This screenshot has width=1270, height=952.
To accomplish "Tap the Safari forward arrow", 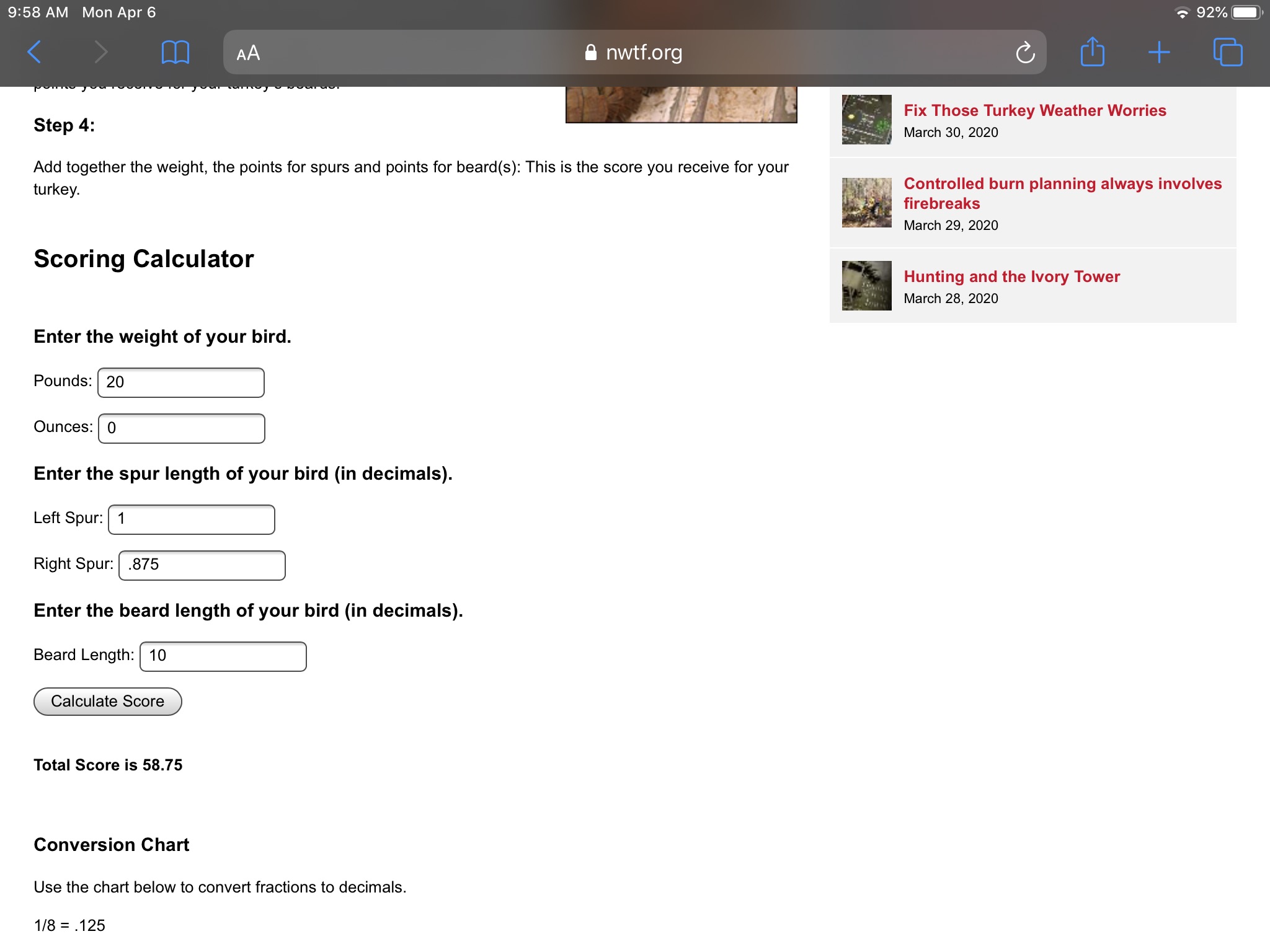I will [x=100, y=52].
